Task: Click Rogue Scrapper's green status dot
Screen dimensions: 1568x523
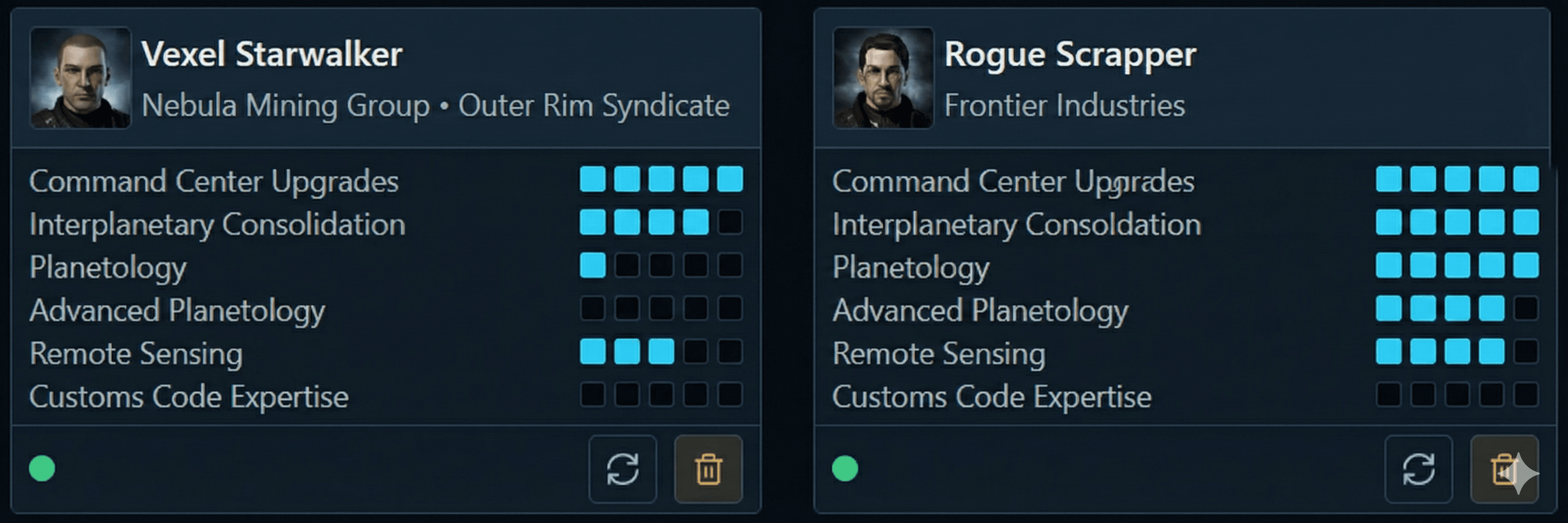Action: 845,469
